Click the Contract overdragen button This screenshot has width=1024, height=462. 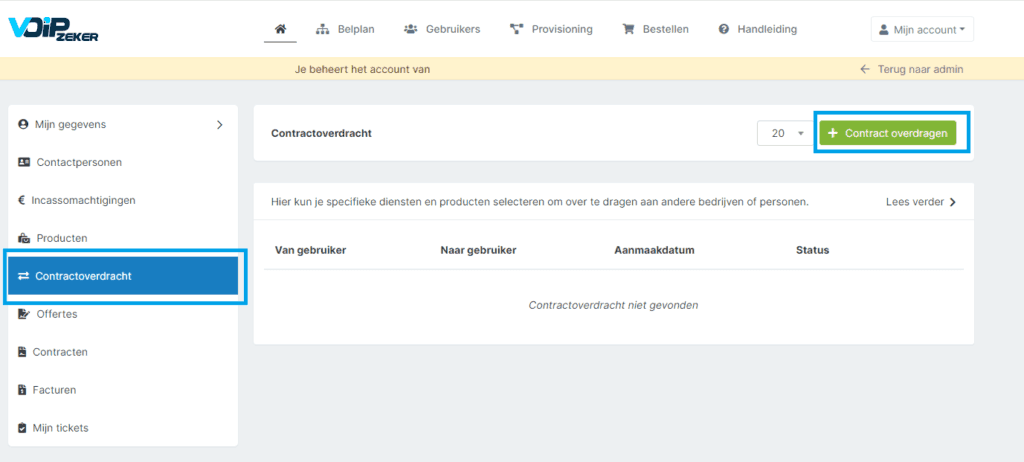point(888,133)
